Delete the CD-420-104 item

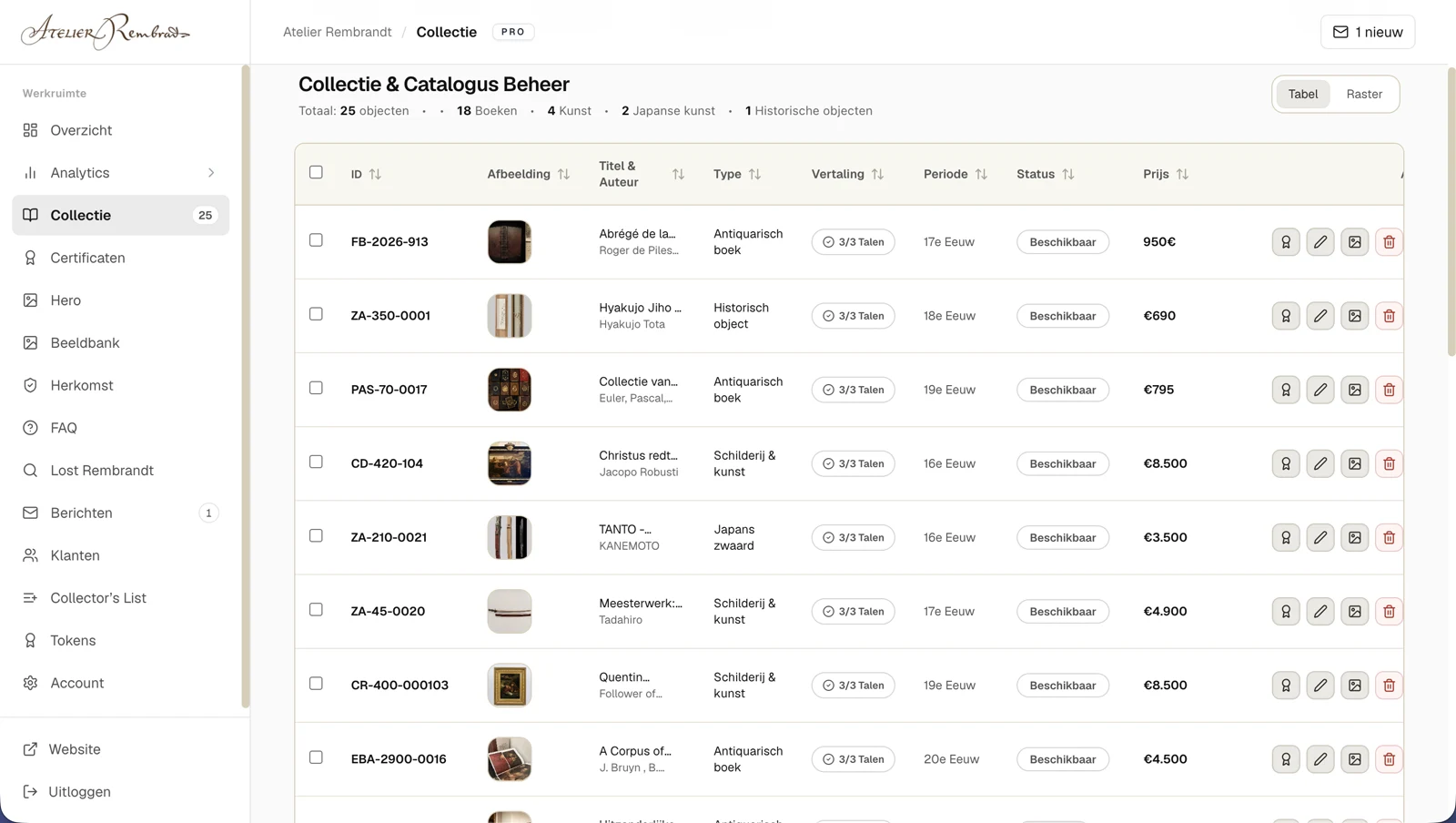[1390, 463]
